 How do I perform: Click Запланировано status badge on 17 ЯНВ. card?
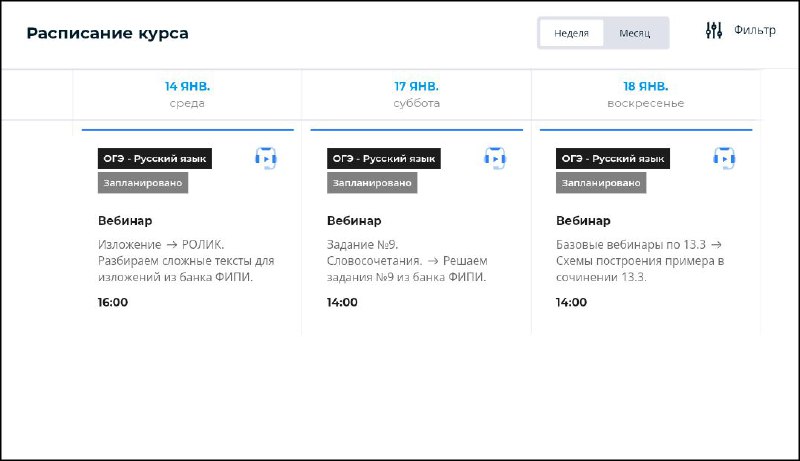(372, 183)
